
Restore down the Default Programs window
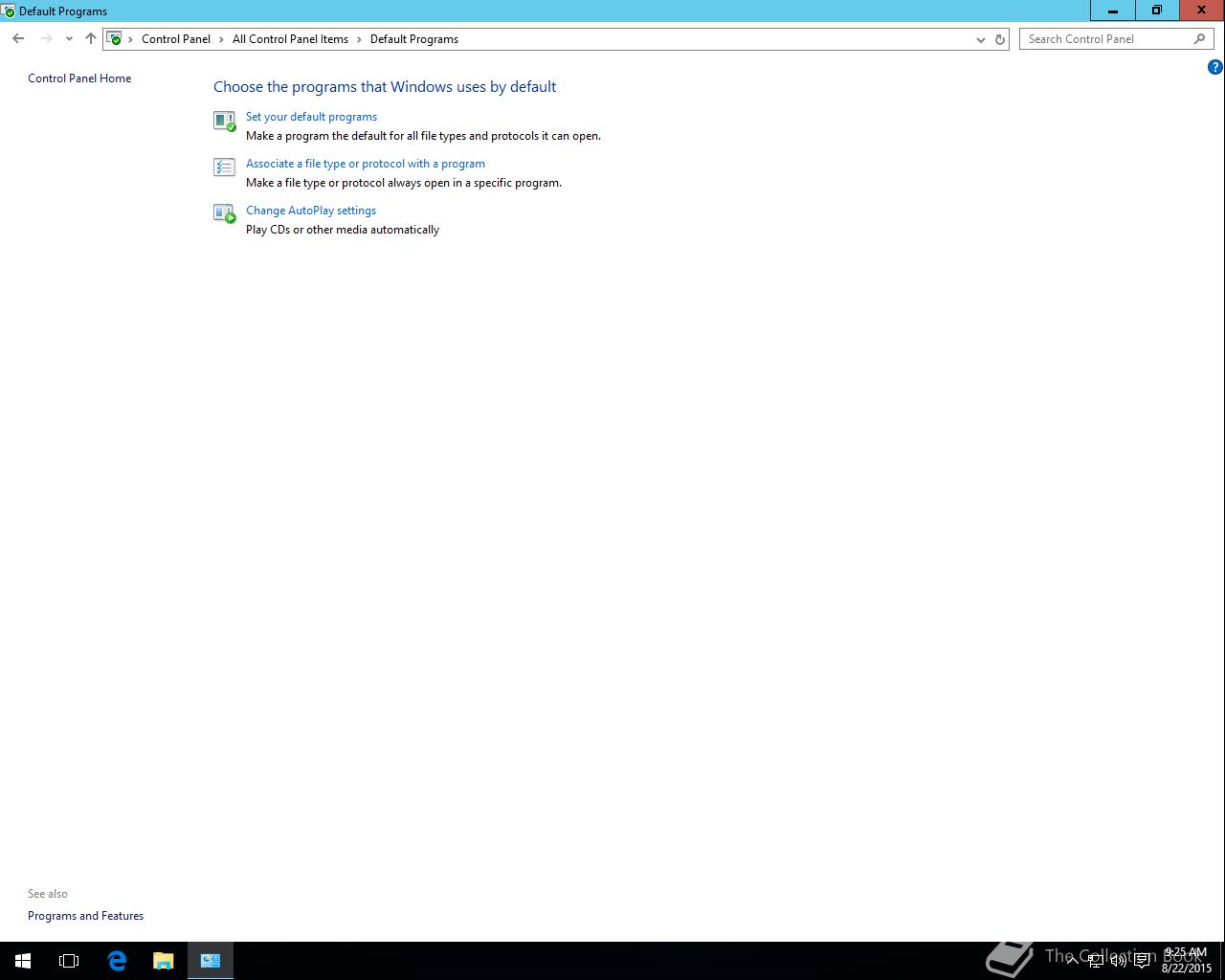(x=1157, y=11)
